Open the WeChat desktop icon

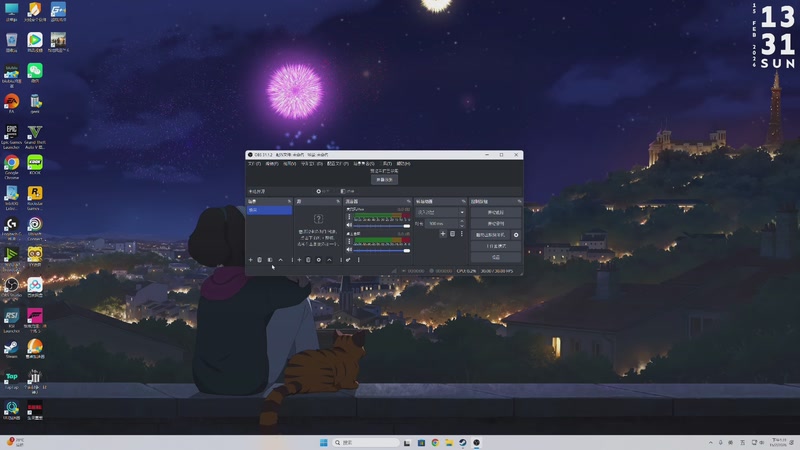[35, 72]
